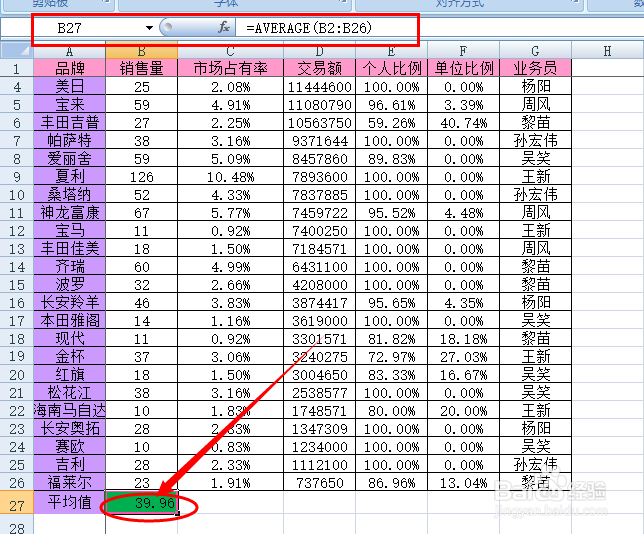Select row 9 header

tap(17, 177)
